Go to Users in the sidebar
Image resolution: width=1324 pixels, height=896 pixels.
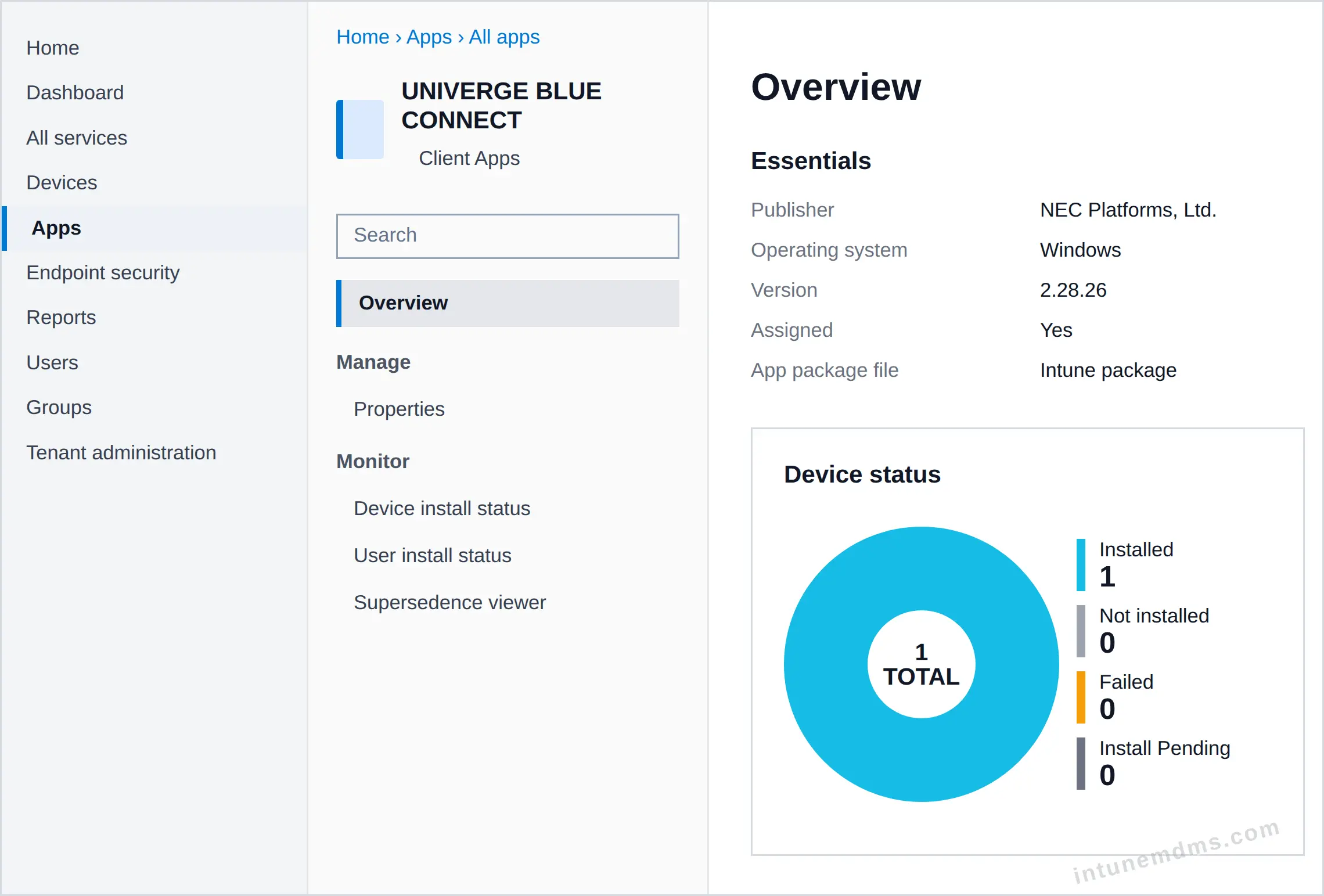[52, 362]
